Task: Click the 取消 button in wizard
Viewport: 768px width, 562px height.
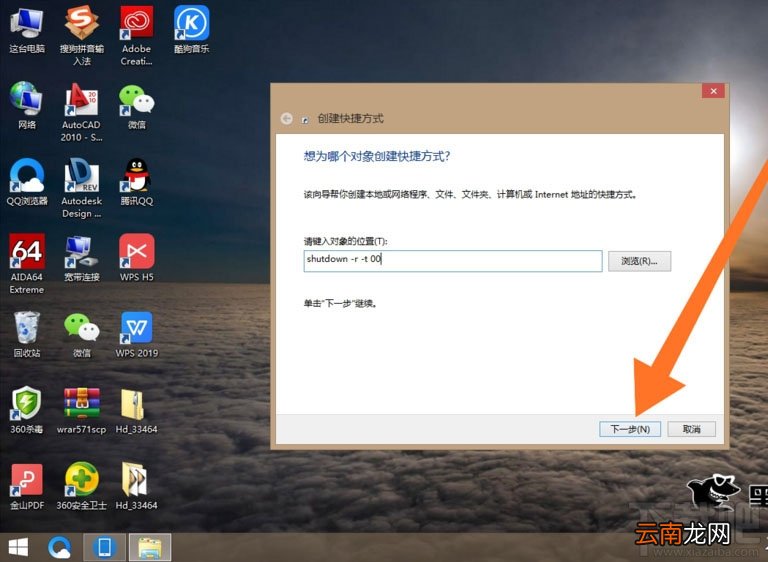Action: [692, 429]
